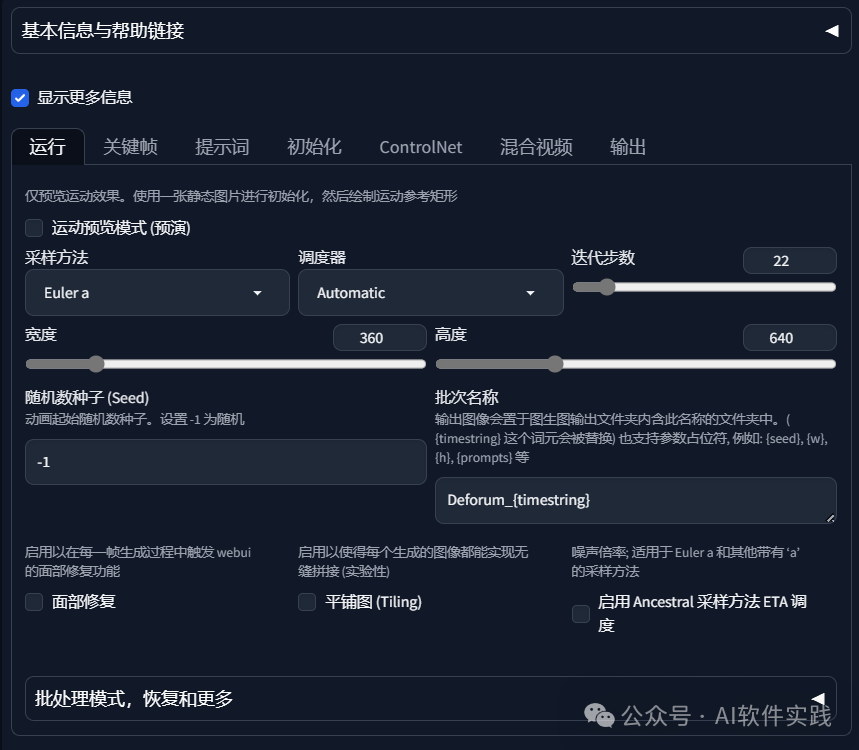
Task: Grab the 批次名称 textarea resize handle
Action: click(x=831, y=518)
